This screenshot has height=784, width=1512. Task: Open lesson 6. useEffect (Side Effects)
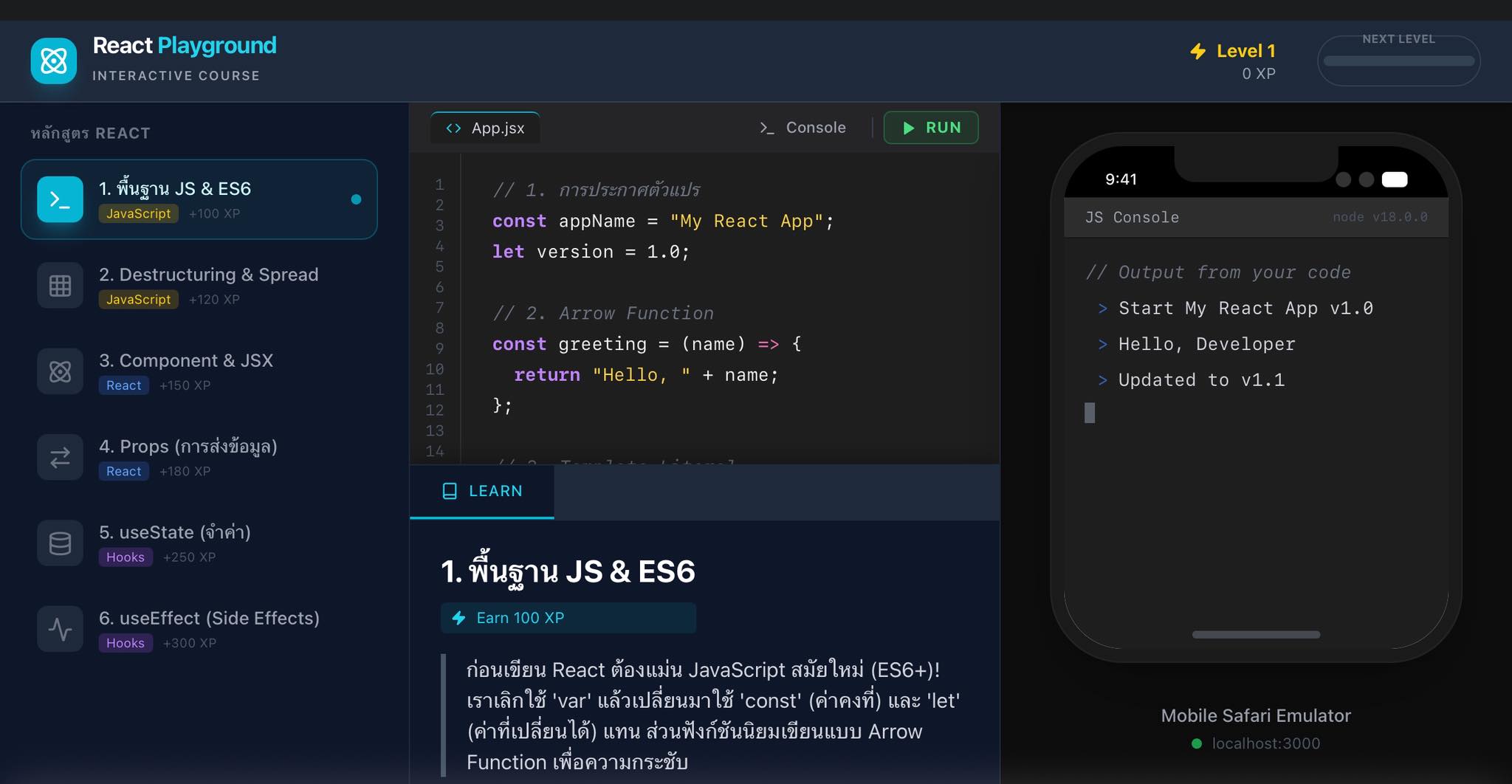(199, 629)
